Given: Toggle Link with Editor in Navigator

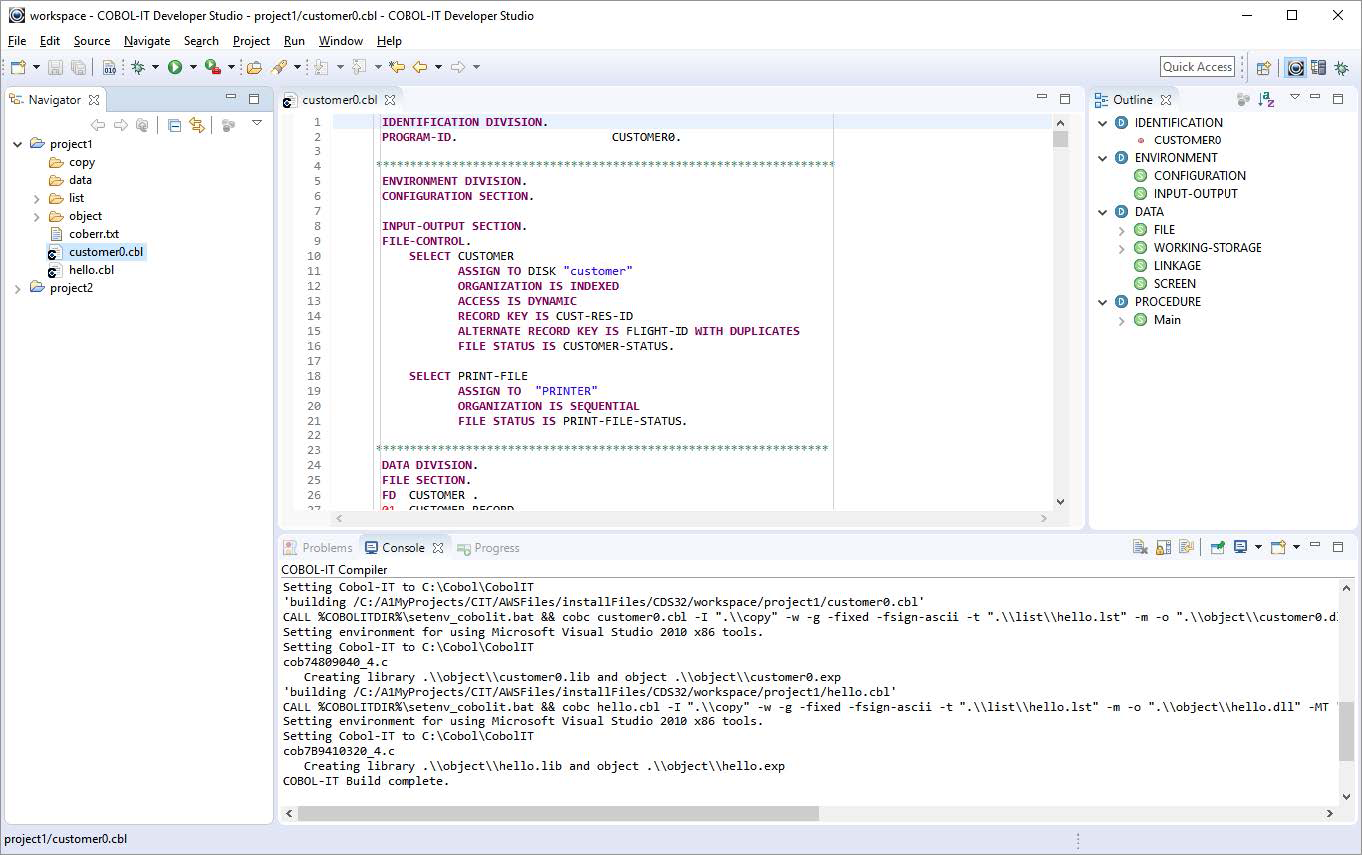Looking at the screenshot, I should click(197, 125).
